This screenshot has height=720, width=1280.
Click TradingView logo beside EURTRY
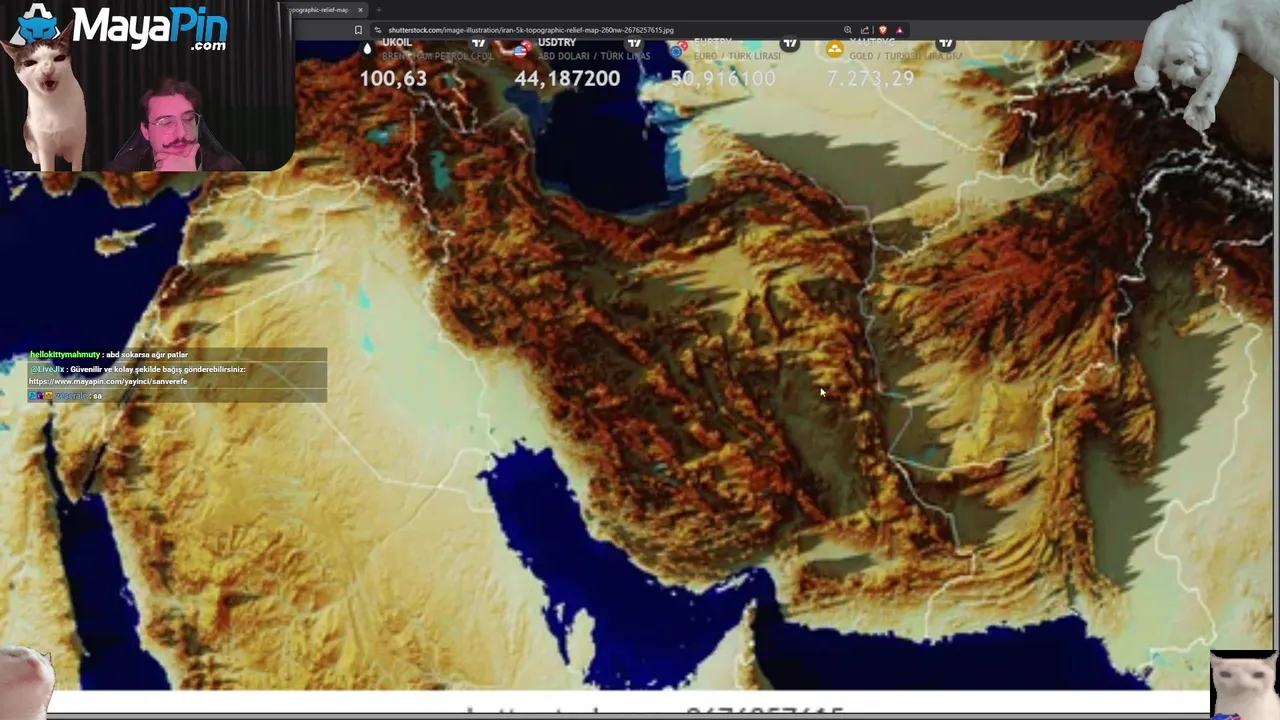tap(790, 43)
